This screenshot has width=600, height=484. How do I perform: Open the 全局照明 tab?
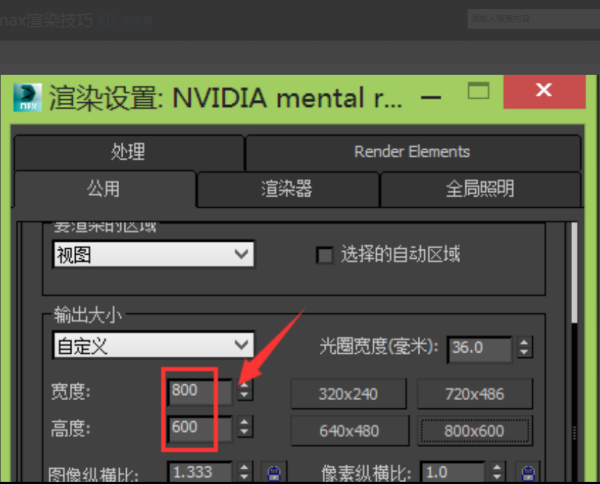pos(480,189)
